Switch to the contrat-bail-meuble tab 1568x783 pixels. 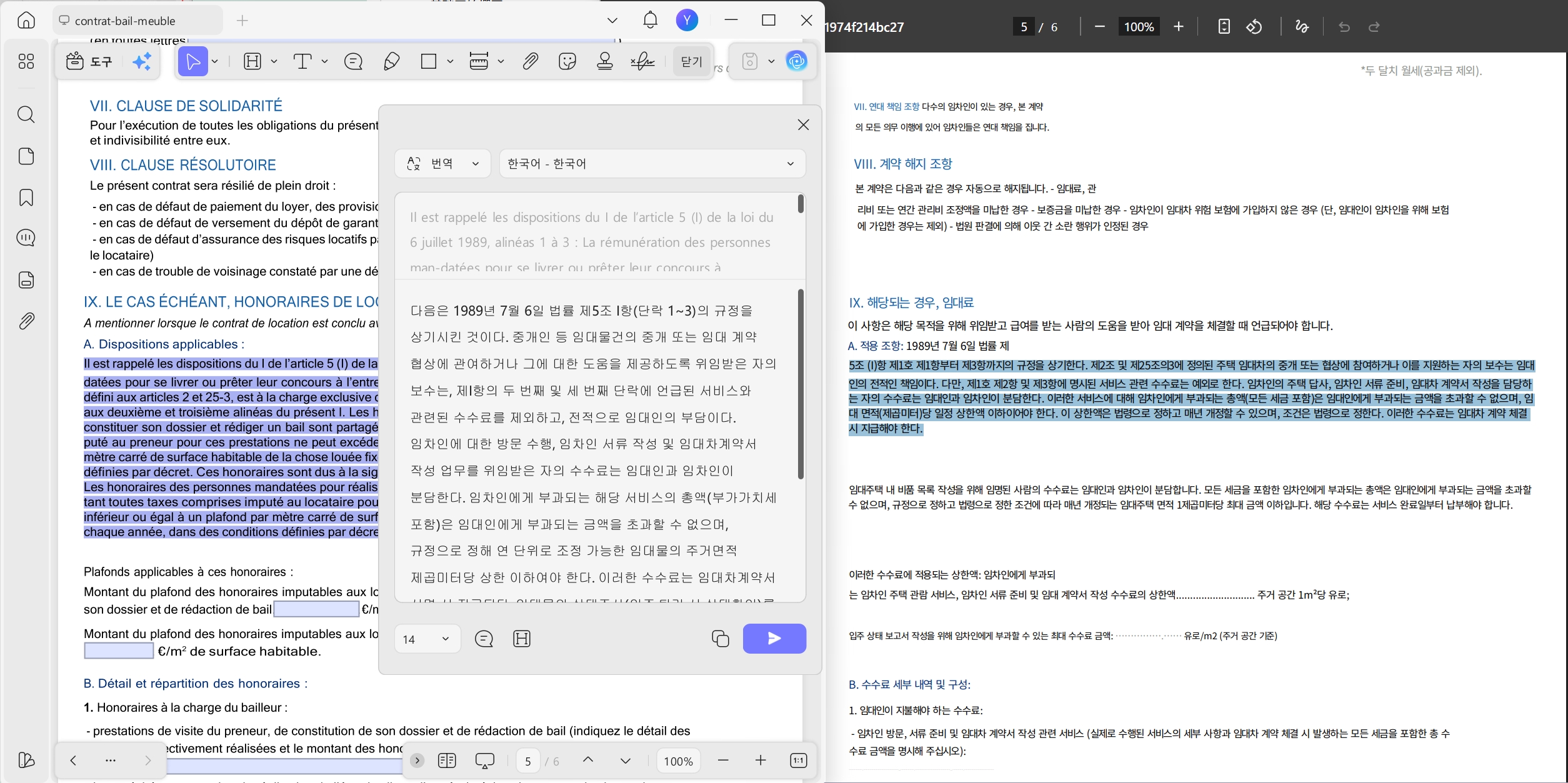(x=137, y=21)
